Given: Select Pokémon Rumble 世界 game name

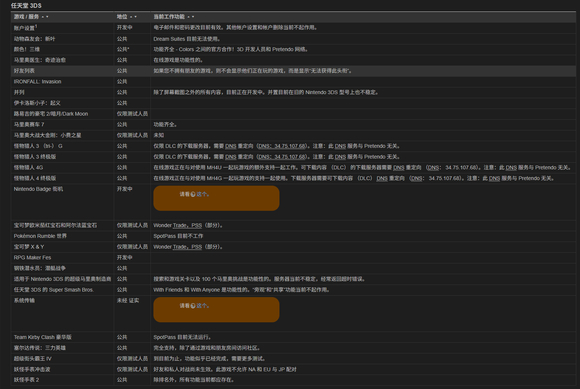Looking at the screenshot, I should point(40,236).
